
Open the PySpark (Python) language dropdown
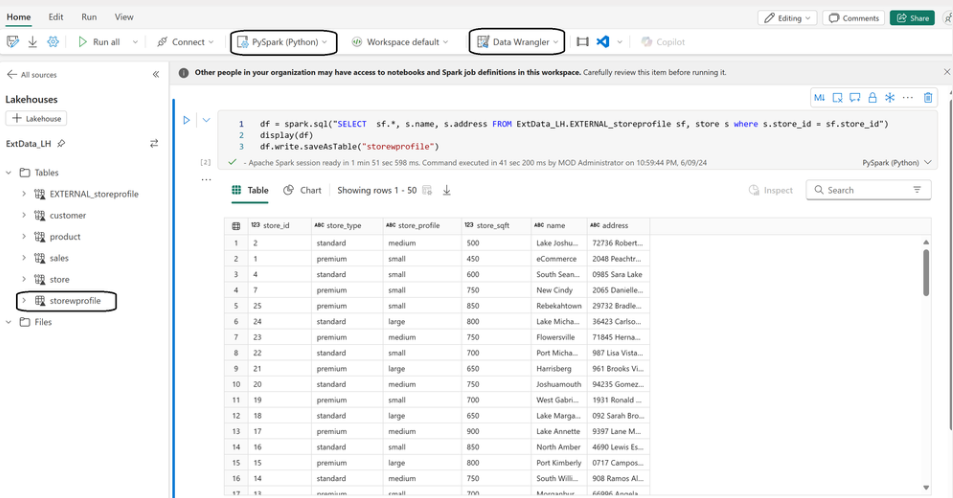pyautogui.click(x=284, y=42)
